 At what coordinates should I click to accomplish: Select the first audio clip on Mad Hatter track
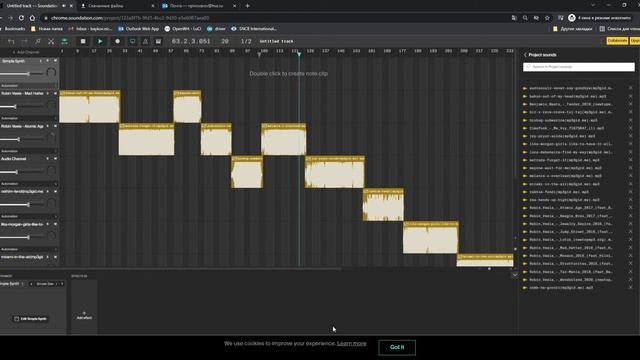coord(90,107)
